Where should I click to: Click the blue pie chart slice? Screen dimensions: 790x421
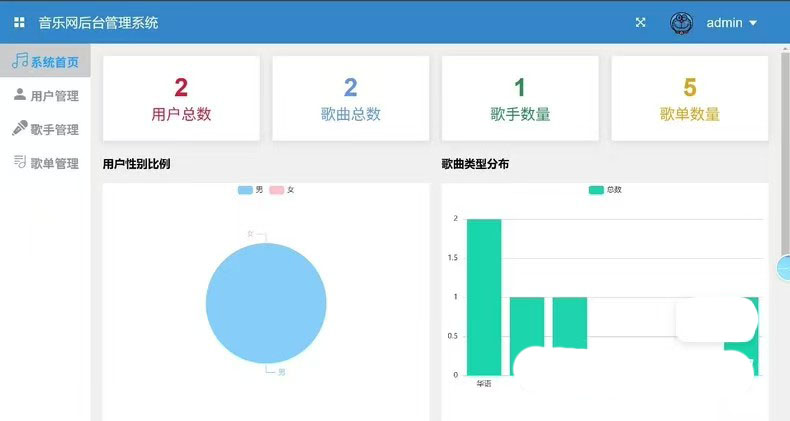tap(266, 303)
